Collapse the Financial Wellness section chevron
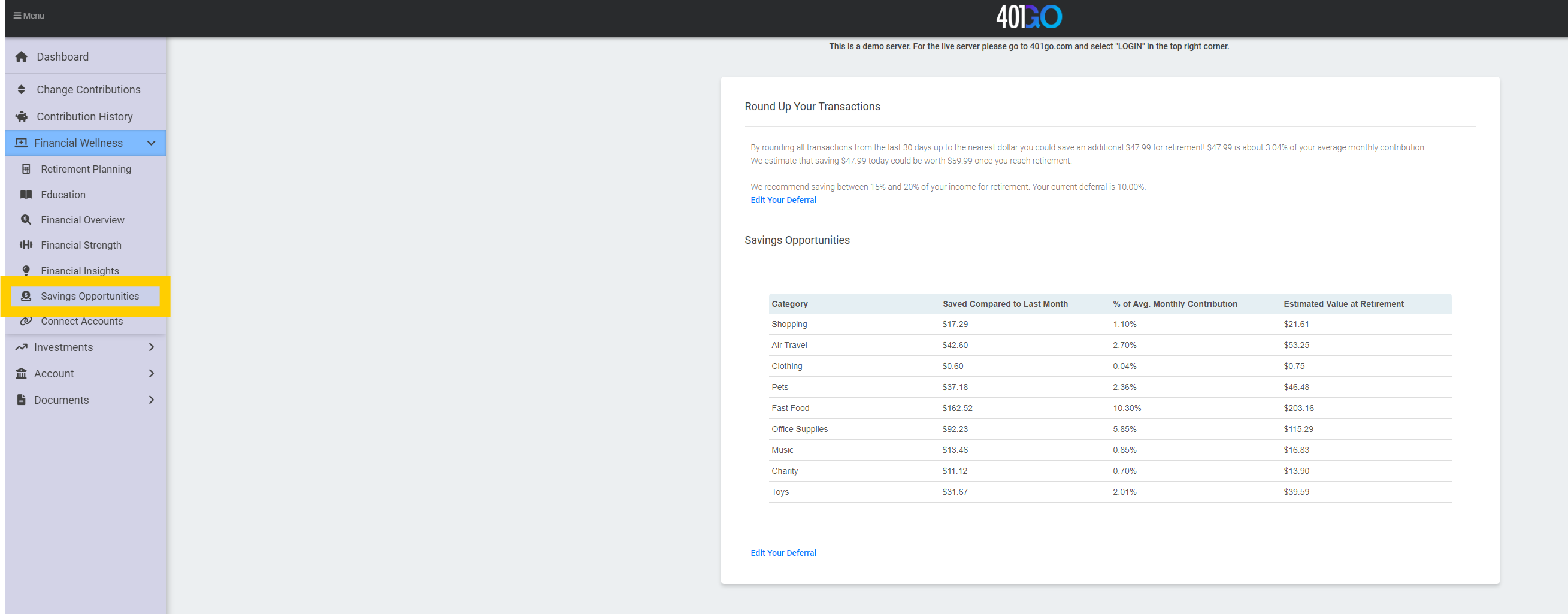1568x614 pixels. (x=151, y=143)
